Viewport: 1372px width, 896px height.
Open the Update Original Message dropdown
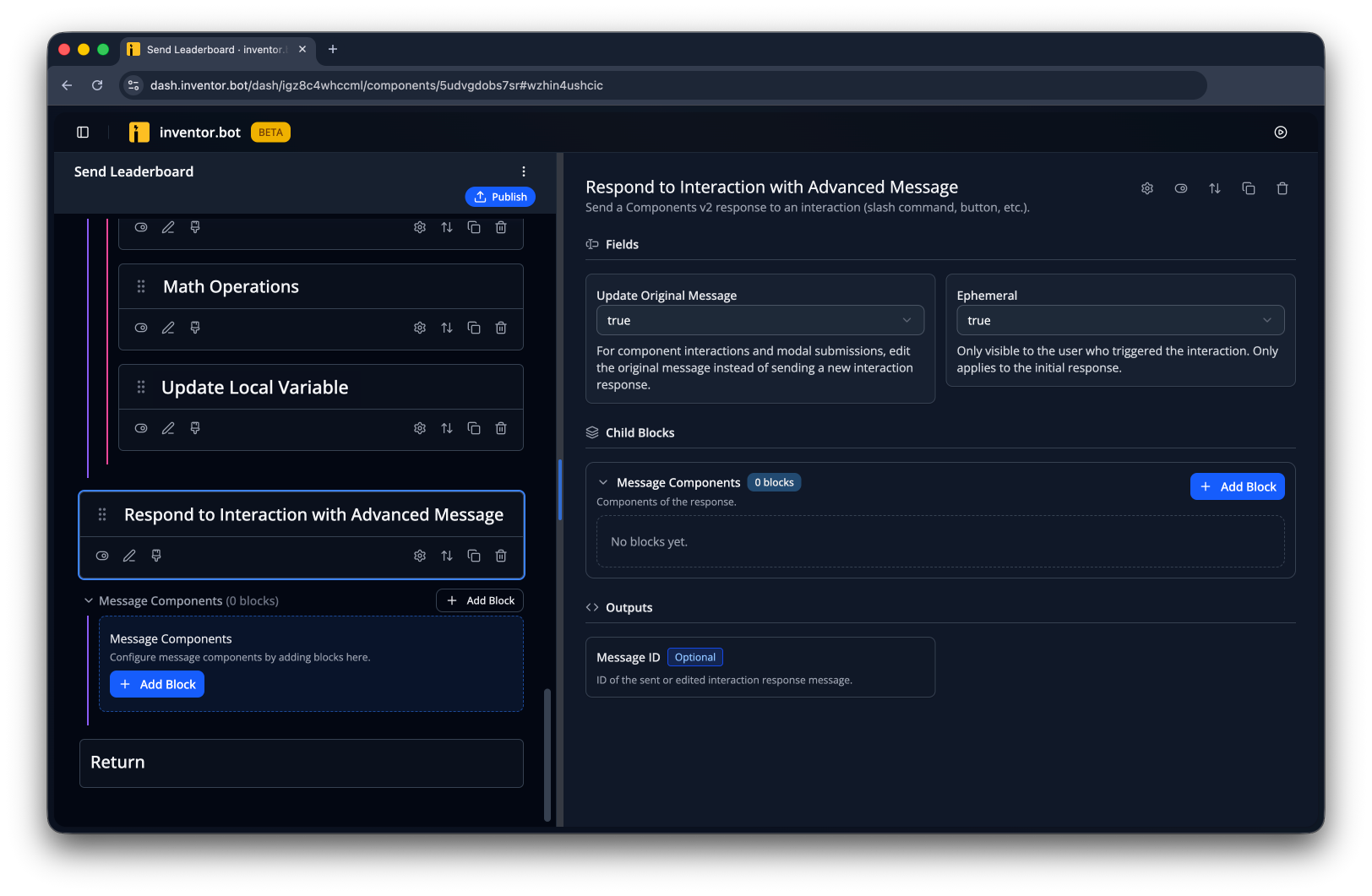pos(760,320)
